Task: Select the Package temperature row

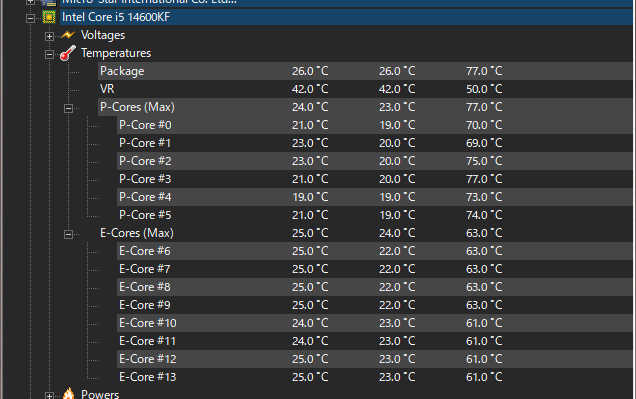Action: (x=365, y=71)
